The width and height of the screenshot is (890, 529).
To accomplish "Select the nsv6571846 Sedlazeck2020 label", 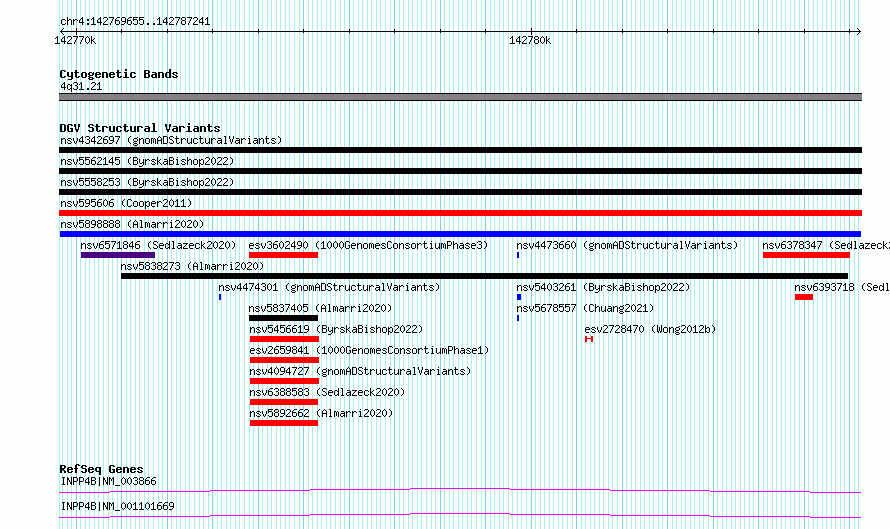I will 158,245.
